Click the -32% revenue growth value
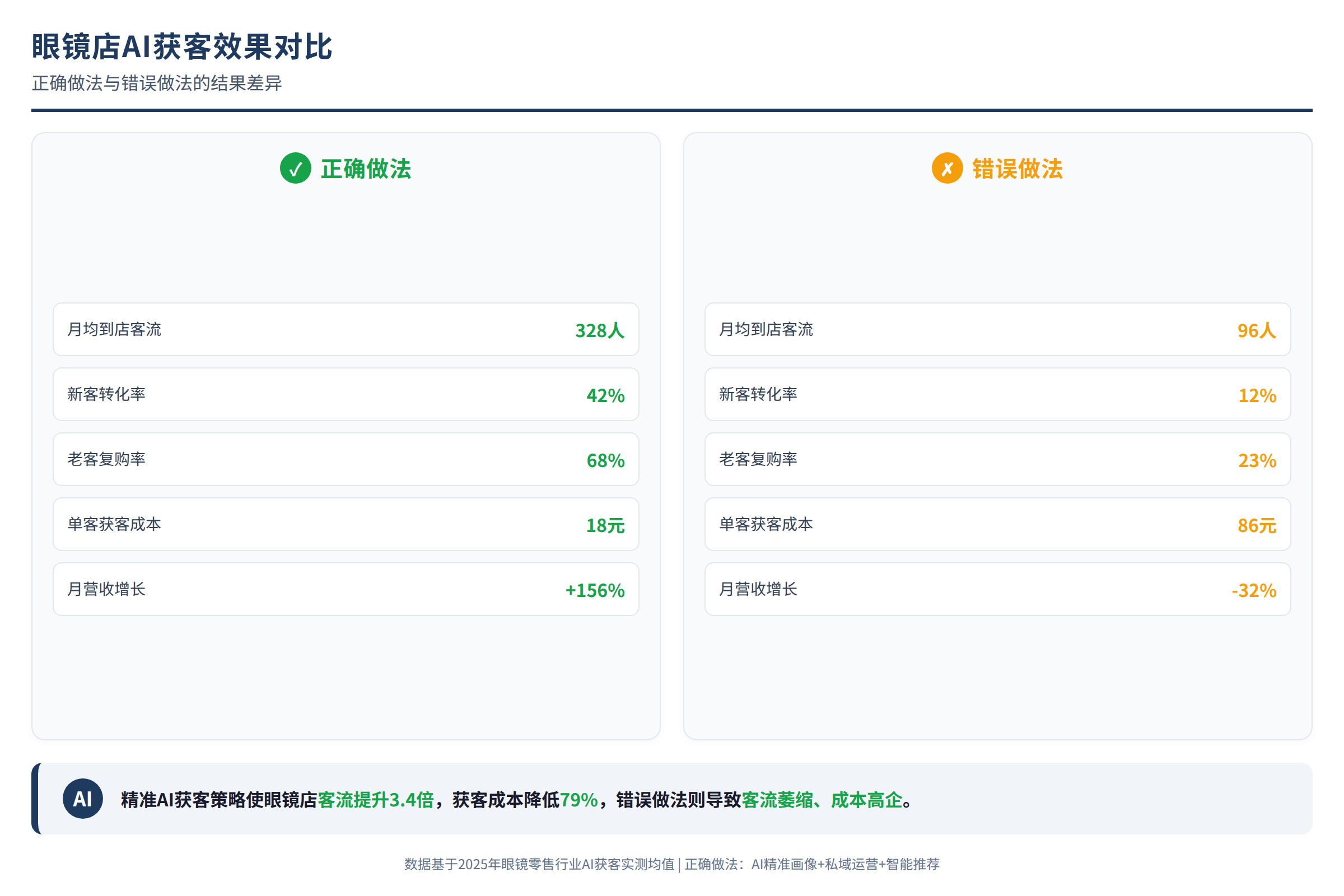 1254,590
